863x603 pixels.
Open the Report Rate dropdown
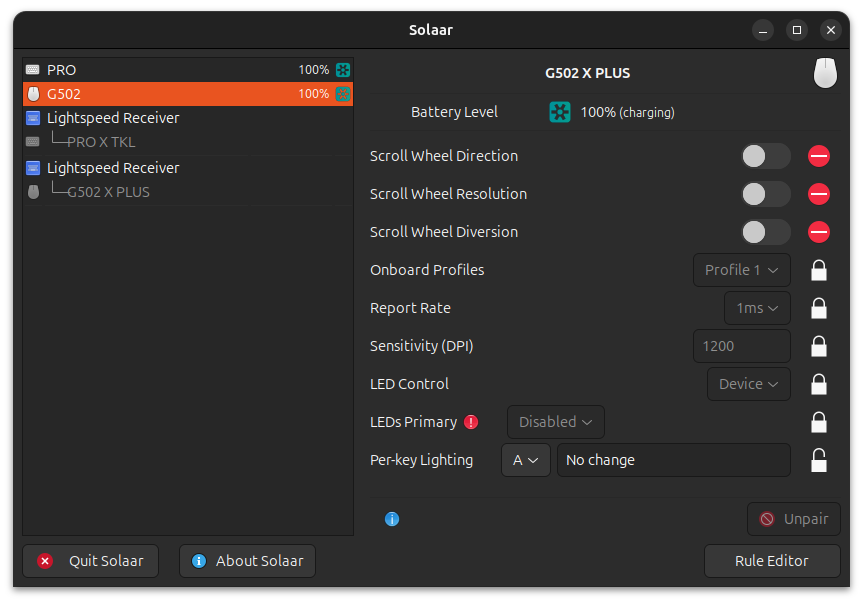coord(757,308)
